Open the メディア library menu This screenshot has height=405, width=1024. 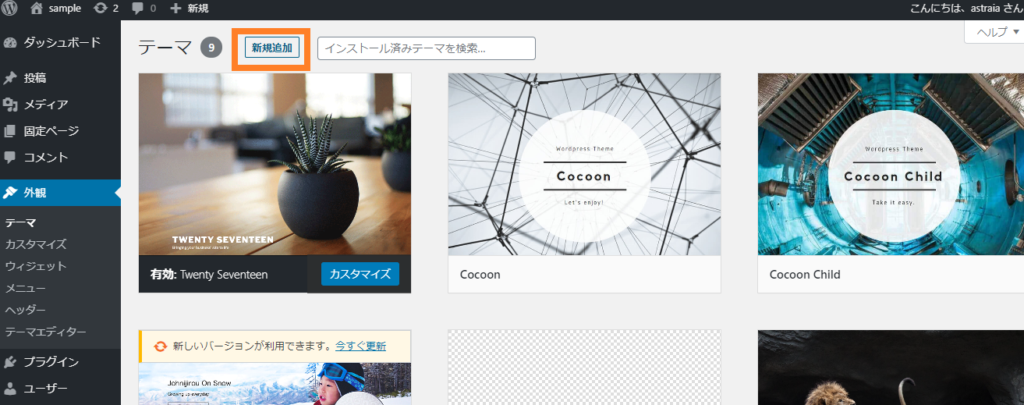tap(45, 104)
